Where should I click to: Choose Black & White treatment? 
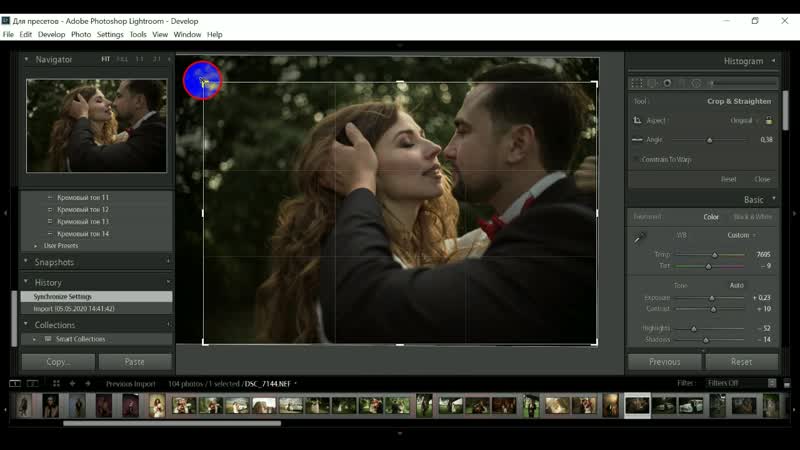753,217
